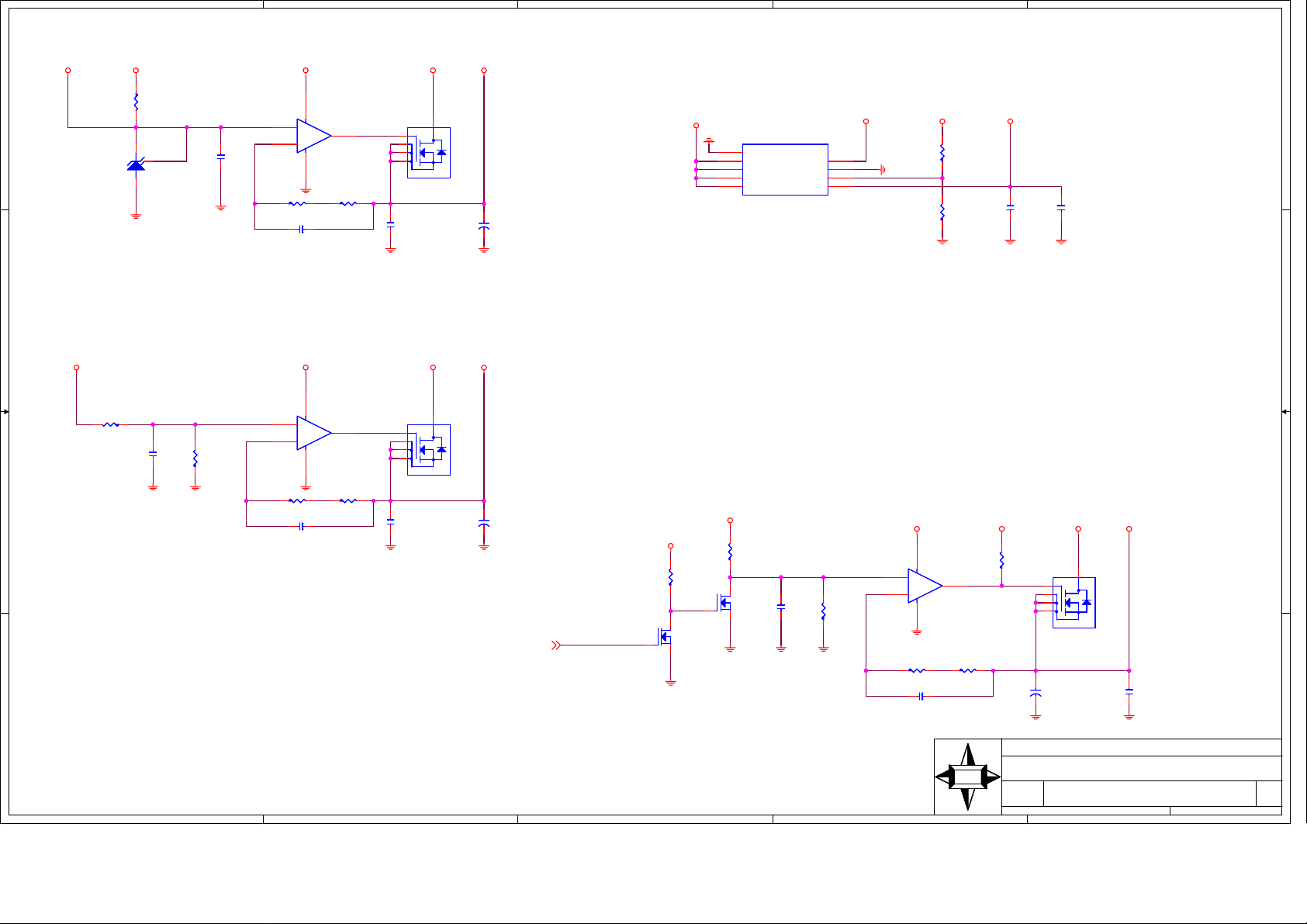This screenshot has height=924, width=1307.
Task: Select op-amp triangle in middle-left circuit
Action: click(314, 433)
